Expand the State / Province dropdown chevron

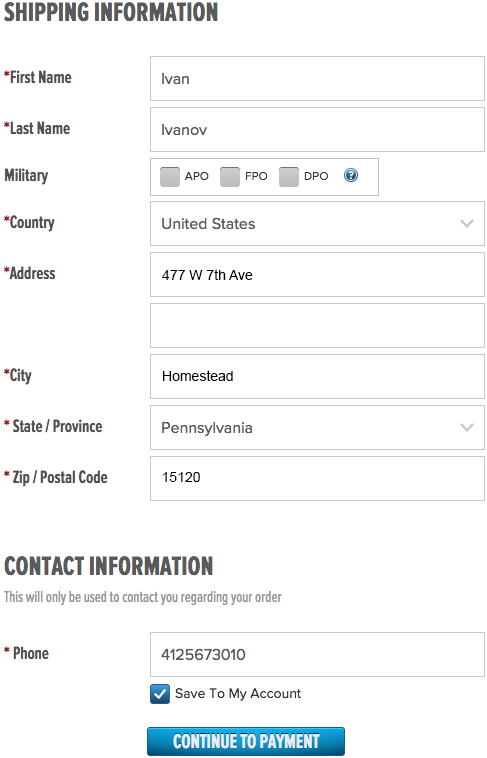coord(467,427)
